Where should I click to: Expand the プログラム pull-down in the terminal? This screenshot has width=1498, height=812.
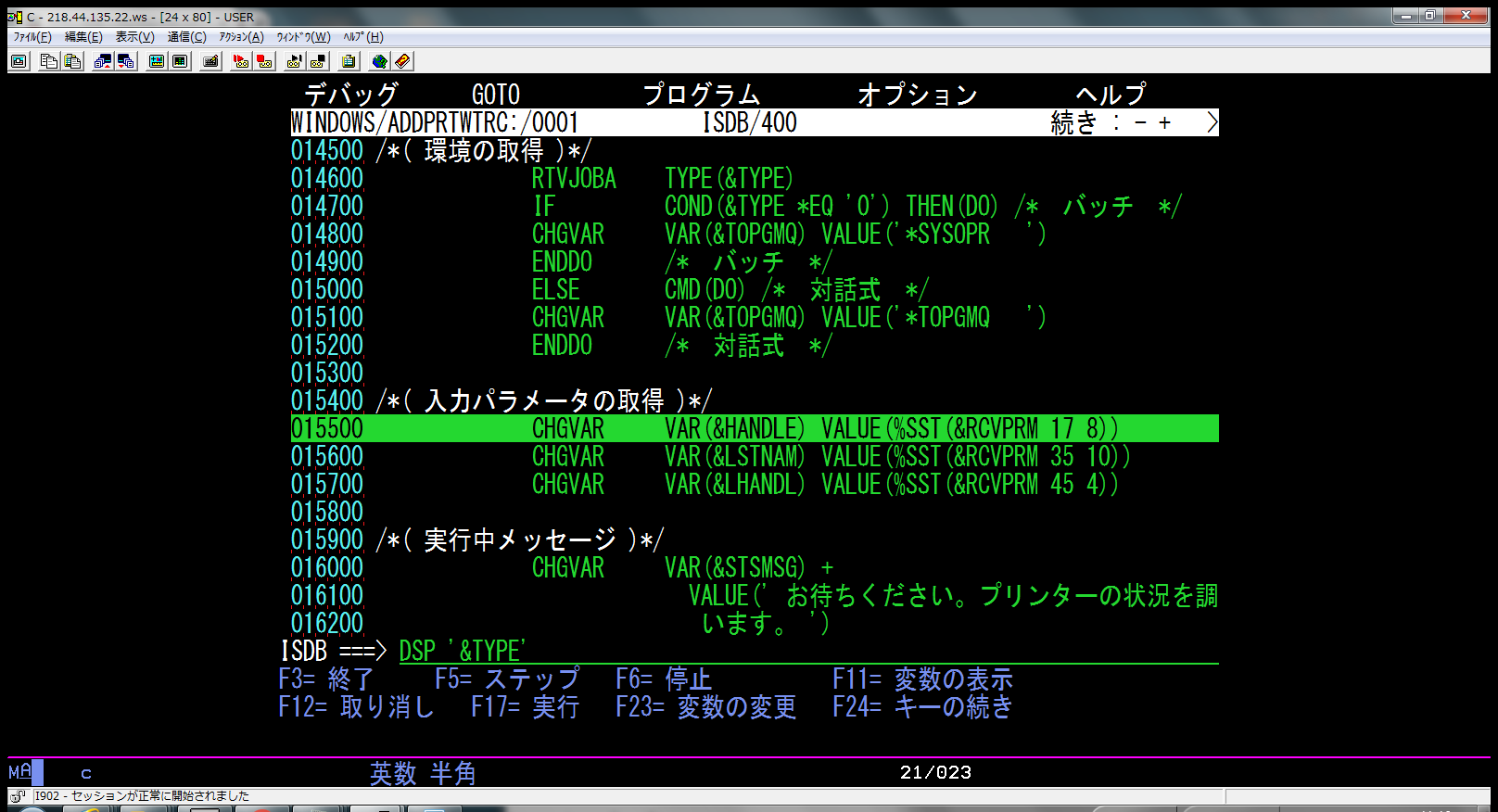click(702, 95)
